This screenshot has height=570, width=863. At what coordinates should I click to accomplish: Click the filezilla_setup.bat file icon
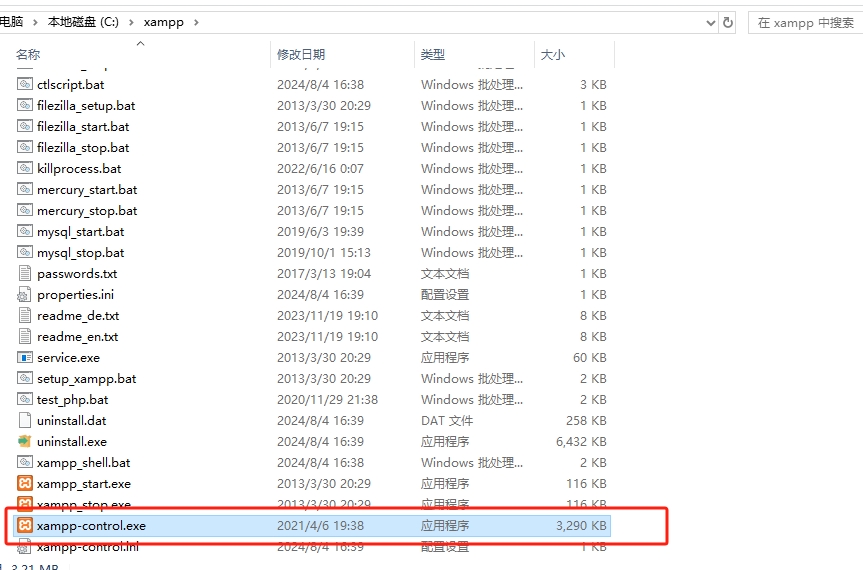[x=25, y=105]
